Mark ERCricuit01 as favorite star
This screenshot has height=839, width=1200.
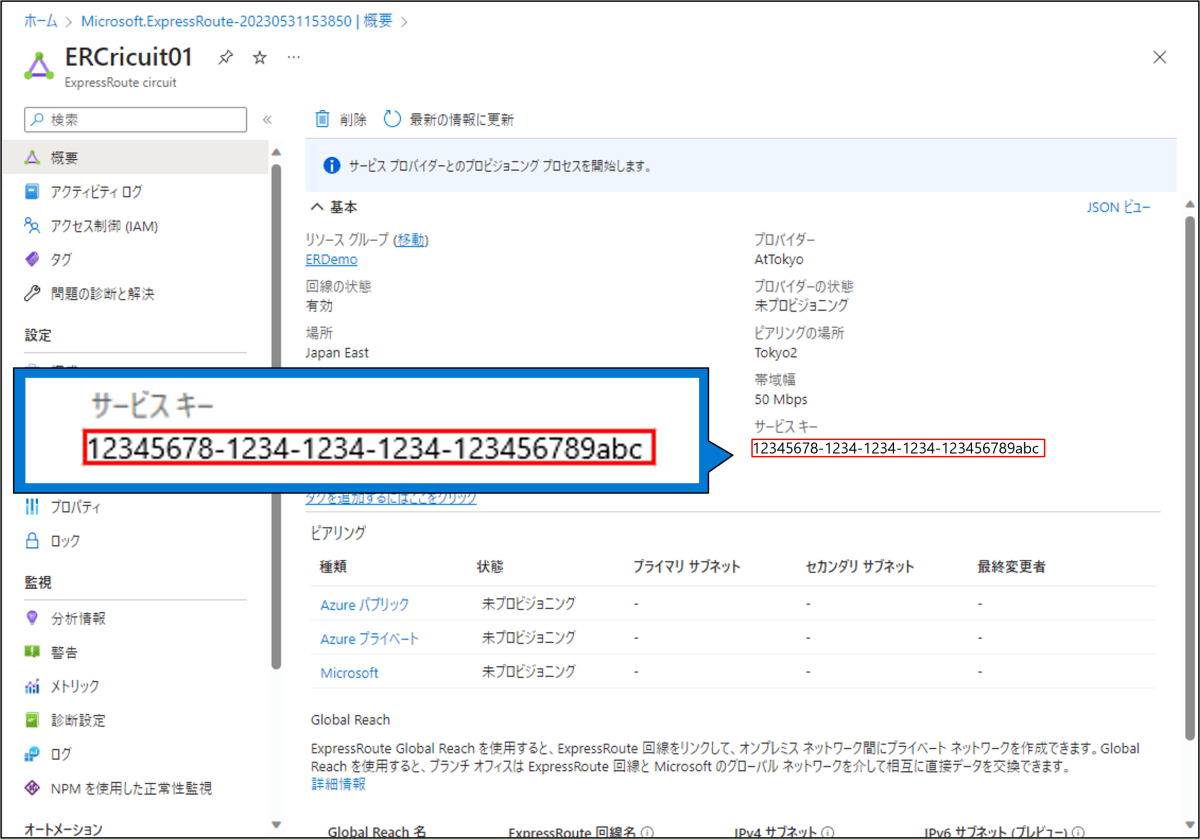(x=260, y=58)
